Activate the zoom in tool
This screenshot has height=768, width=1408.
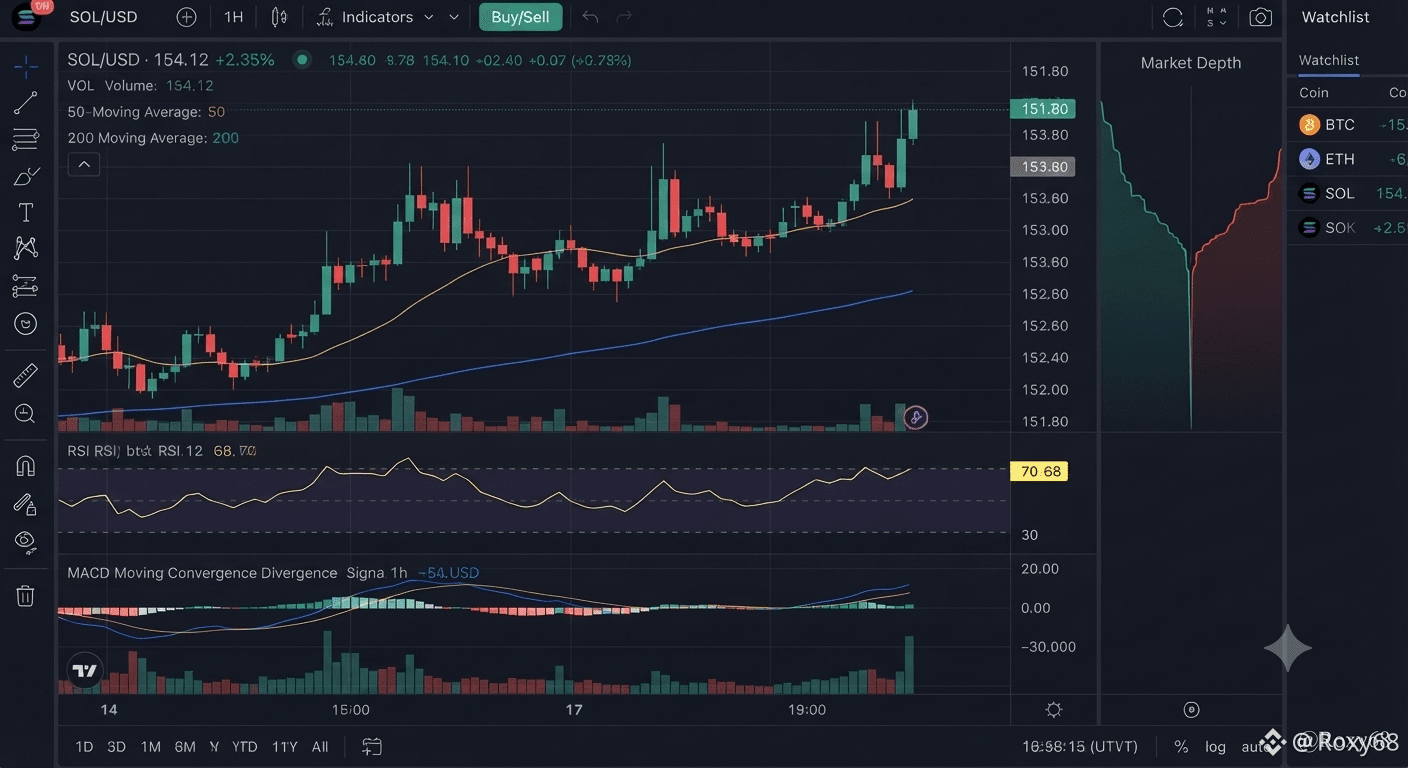pyautogui.click(x=26, y=413)
